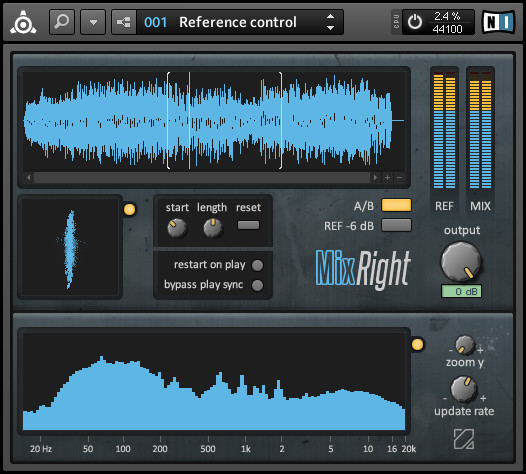Open the dropdown arrow menu in the header
The image size is (526, 474).
[x=93, y=22]
